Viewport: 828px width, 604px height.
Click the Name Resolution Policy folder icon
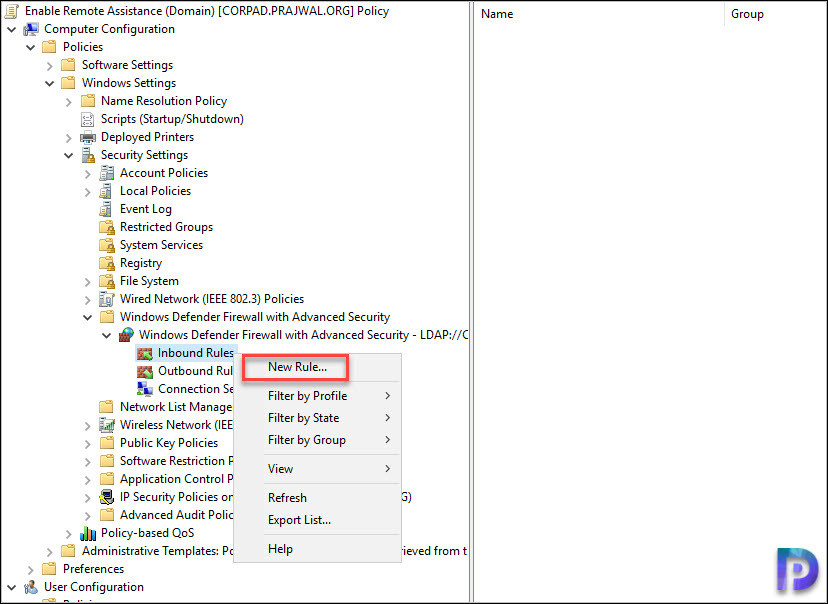pyautogui.click(x=88, y=101)
